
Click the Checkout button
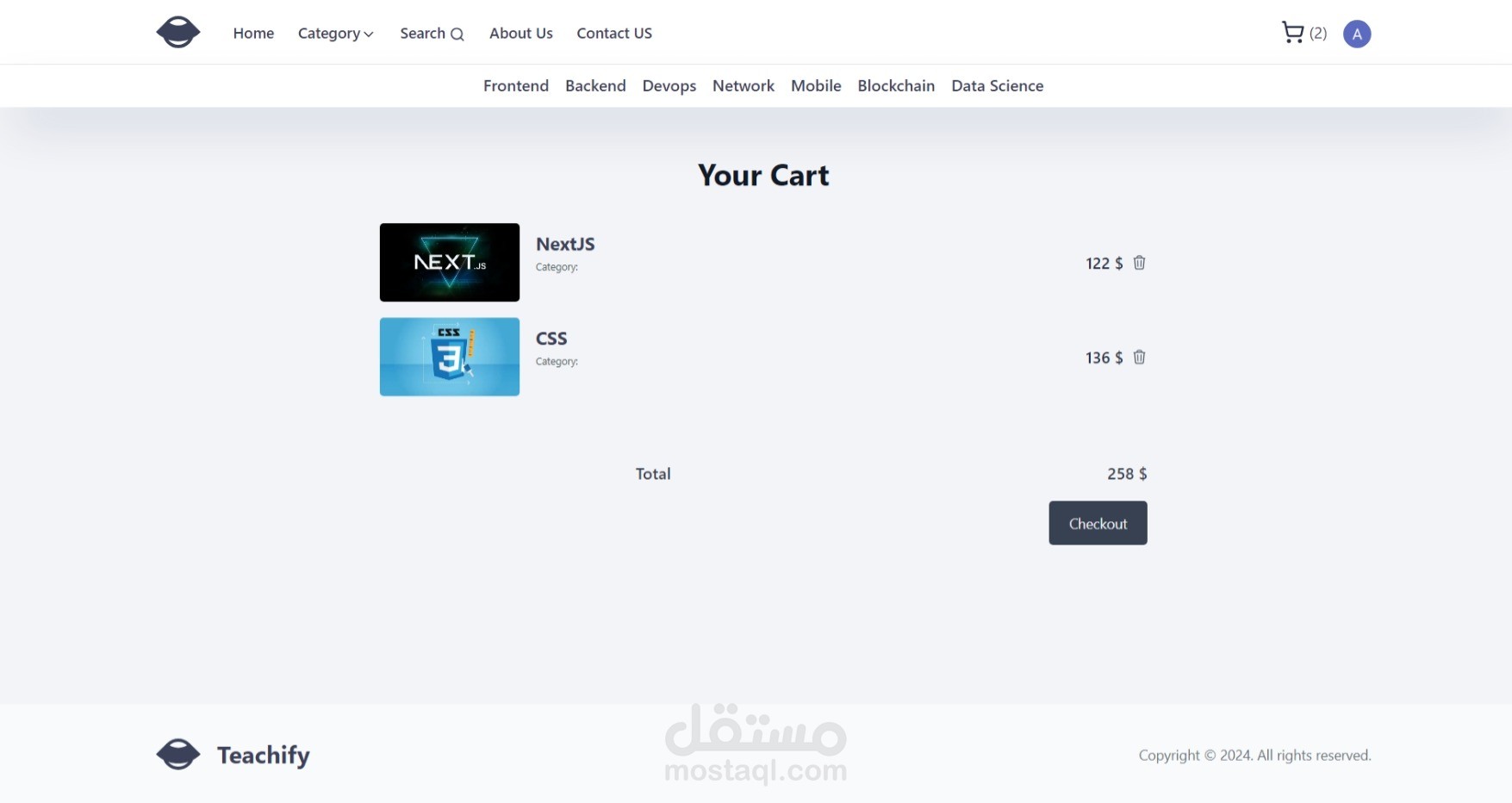click(x=1098, y=523)
